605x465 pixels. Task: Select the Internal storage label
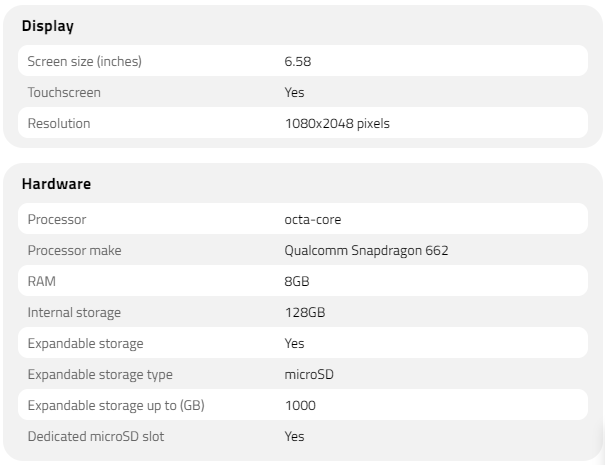[x=74, y=312]
